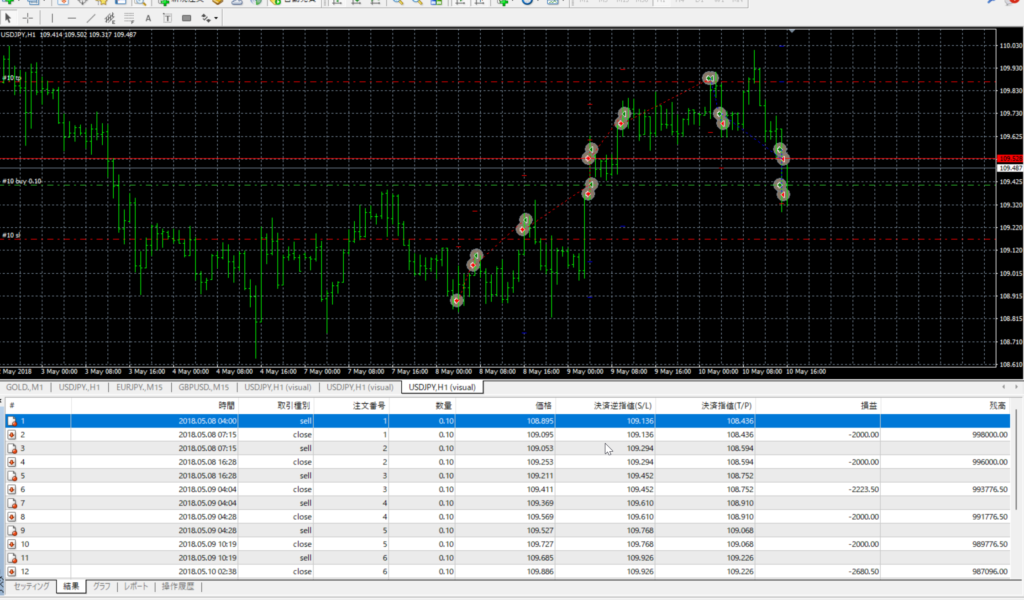
Task: Click the 残高 column header
Action: [945, 406]
